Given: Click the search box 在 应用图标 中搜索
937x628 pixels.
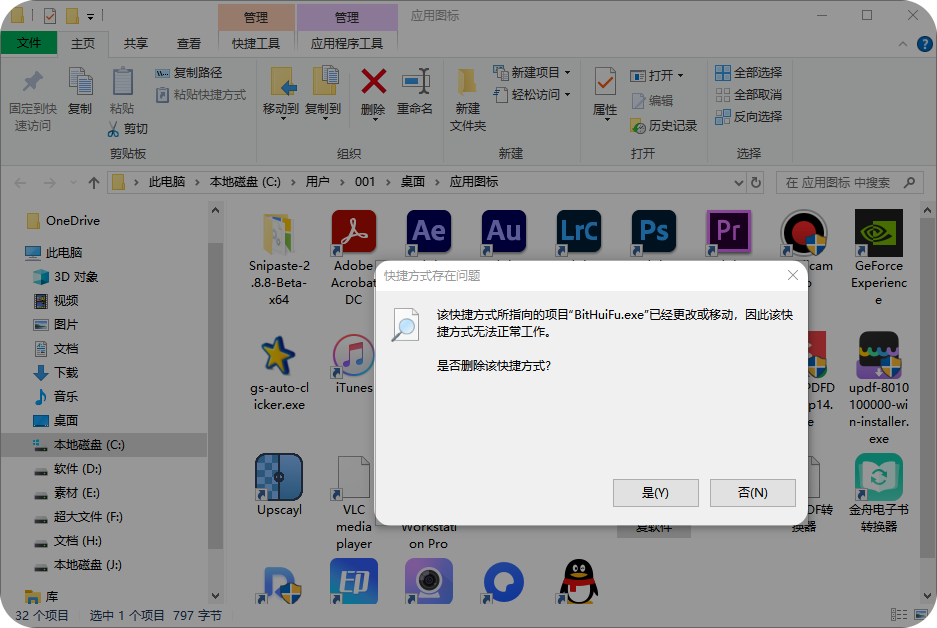Looking at the screenshot, I should [x=850, y=182].
